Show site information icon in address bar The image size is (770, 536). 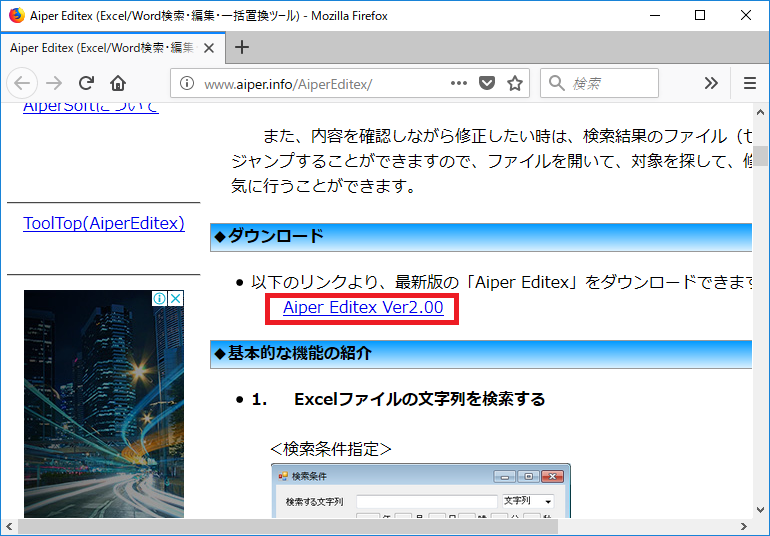pos(187,83)
